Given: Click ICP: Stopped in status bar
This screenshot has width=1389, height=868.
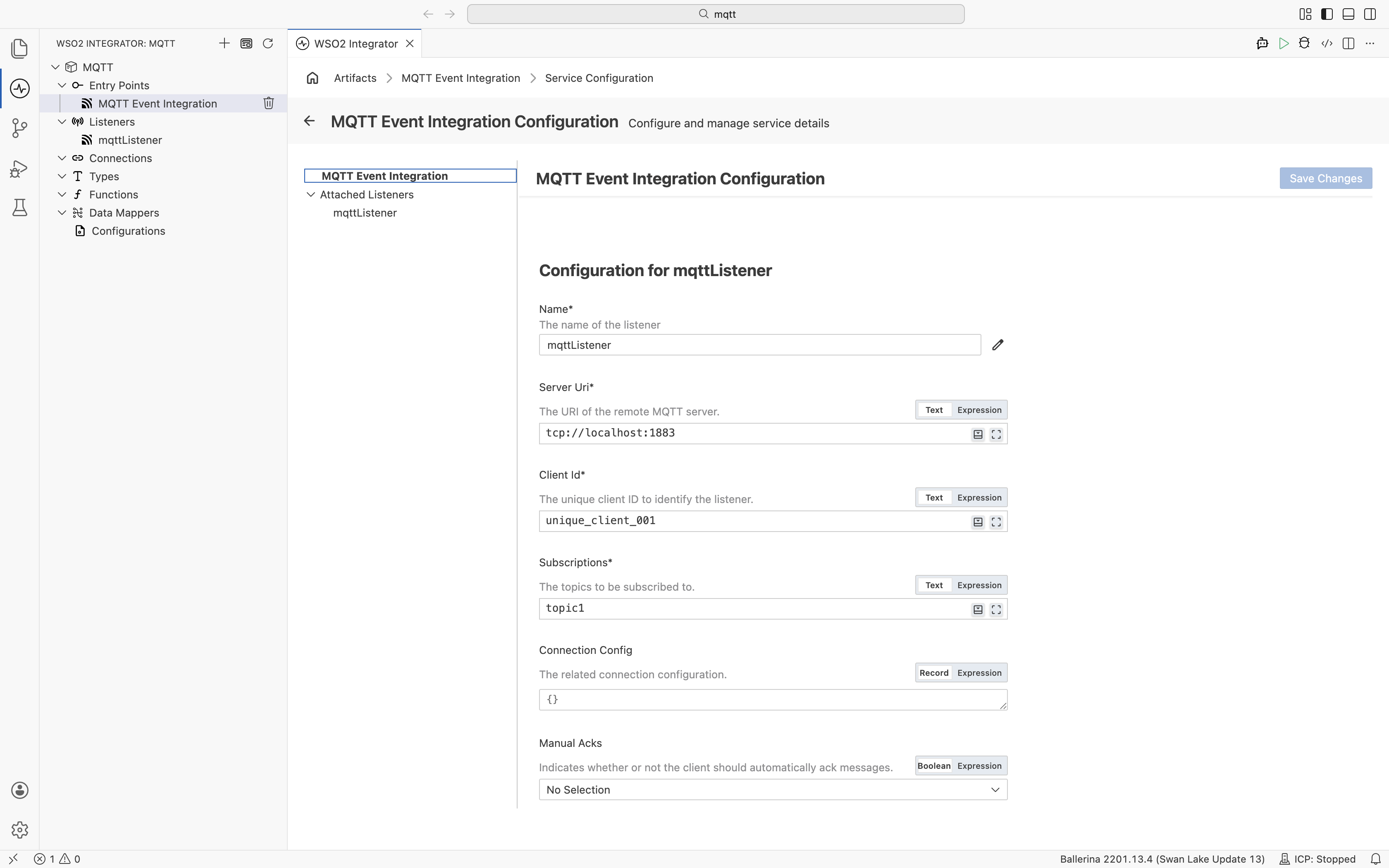Looking at the screenshot, I should [x=1318, y=859].
